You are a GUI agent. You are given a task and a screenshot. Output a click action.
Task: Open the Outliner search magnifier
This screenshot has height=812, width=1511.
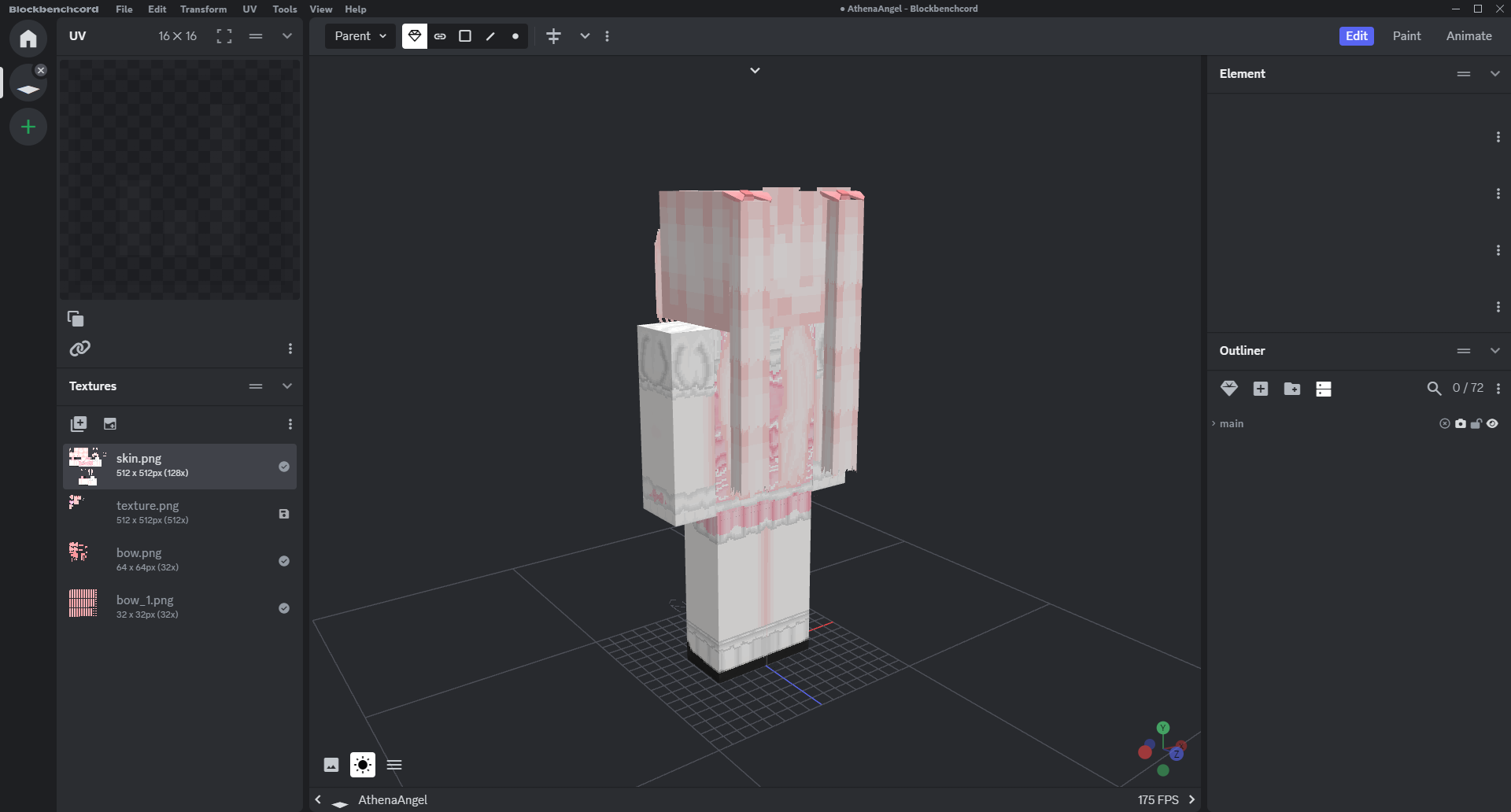pyautogui.click(x=1434, y=389)
